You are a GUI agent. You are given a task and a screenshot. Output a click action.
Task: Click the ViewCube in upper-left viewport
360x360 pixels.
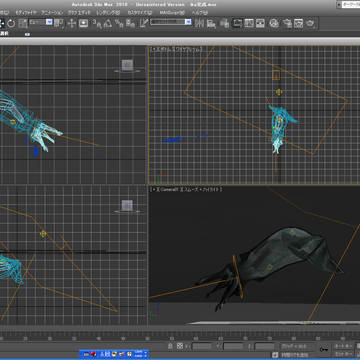127,66
